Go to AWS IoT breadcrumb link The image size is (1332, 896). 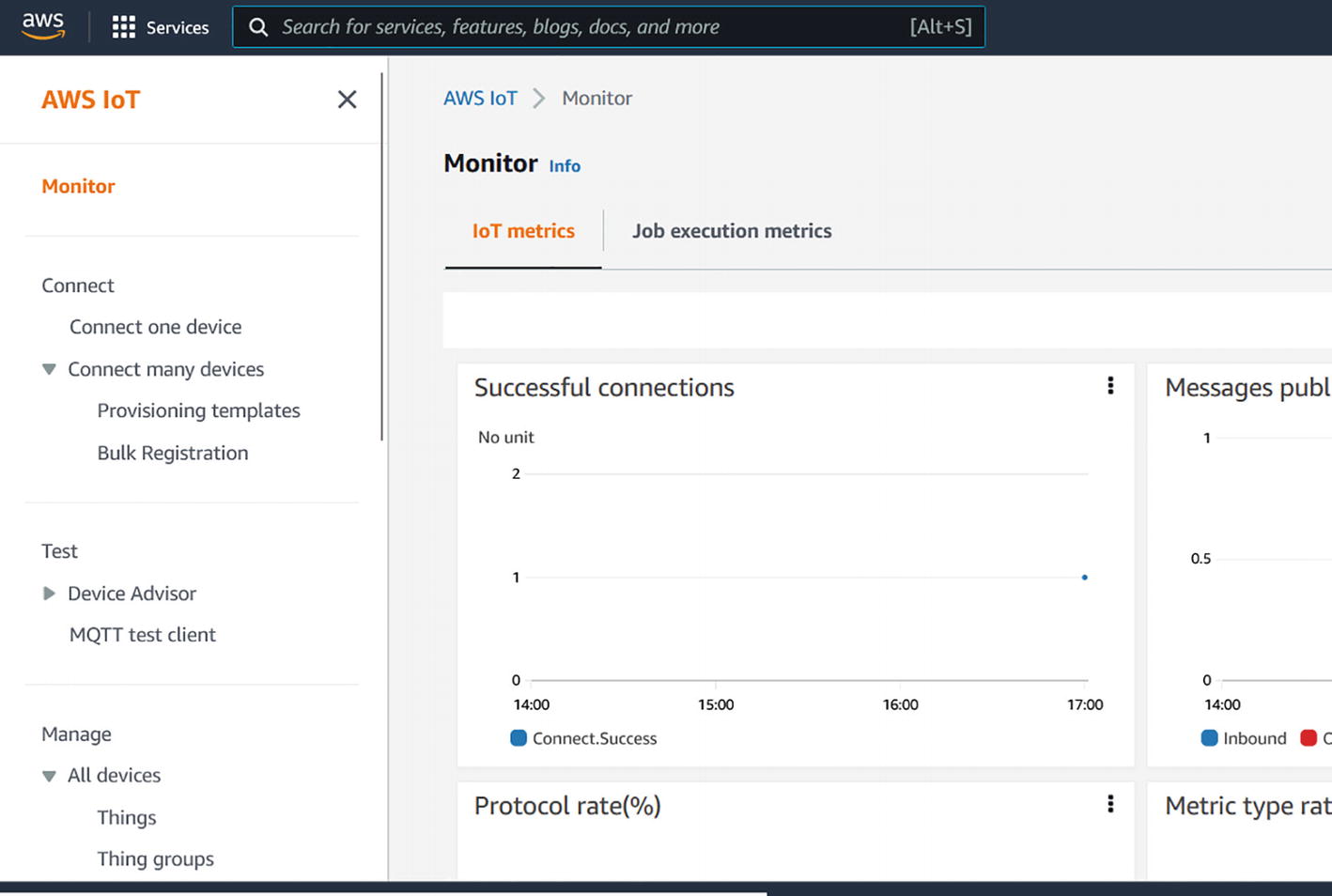click(x=480, y=99)
